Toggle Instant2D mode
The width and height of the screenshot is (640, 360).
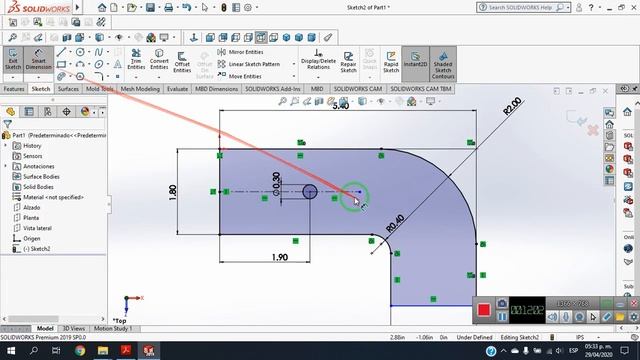415,60
